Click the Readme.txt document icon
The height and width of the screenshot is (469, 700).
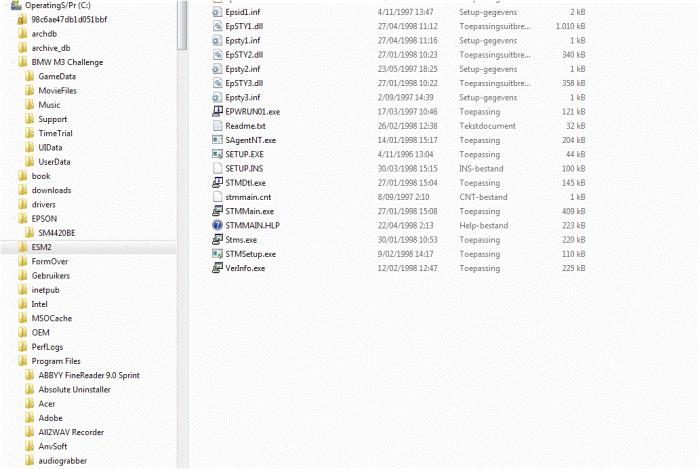217,126
